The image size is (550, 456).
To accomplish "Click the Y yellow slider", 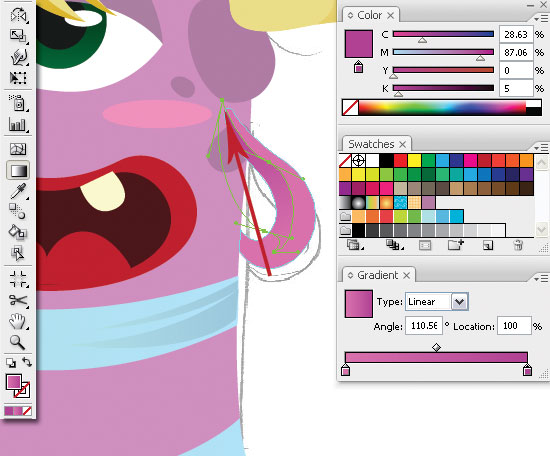I will (x=443, y=70).
